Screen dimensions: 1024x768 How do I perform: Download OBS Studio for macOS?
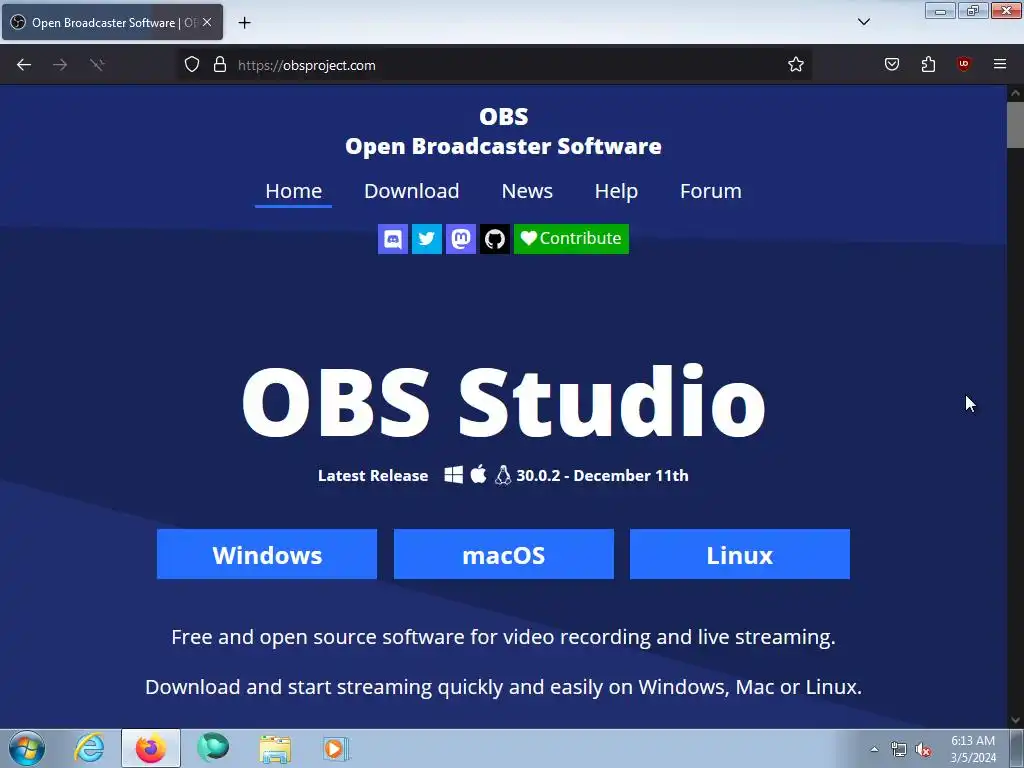[x=504, y=554]
